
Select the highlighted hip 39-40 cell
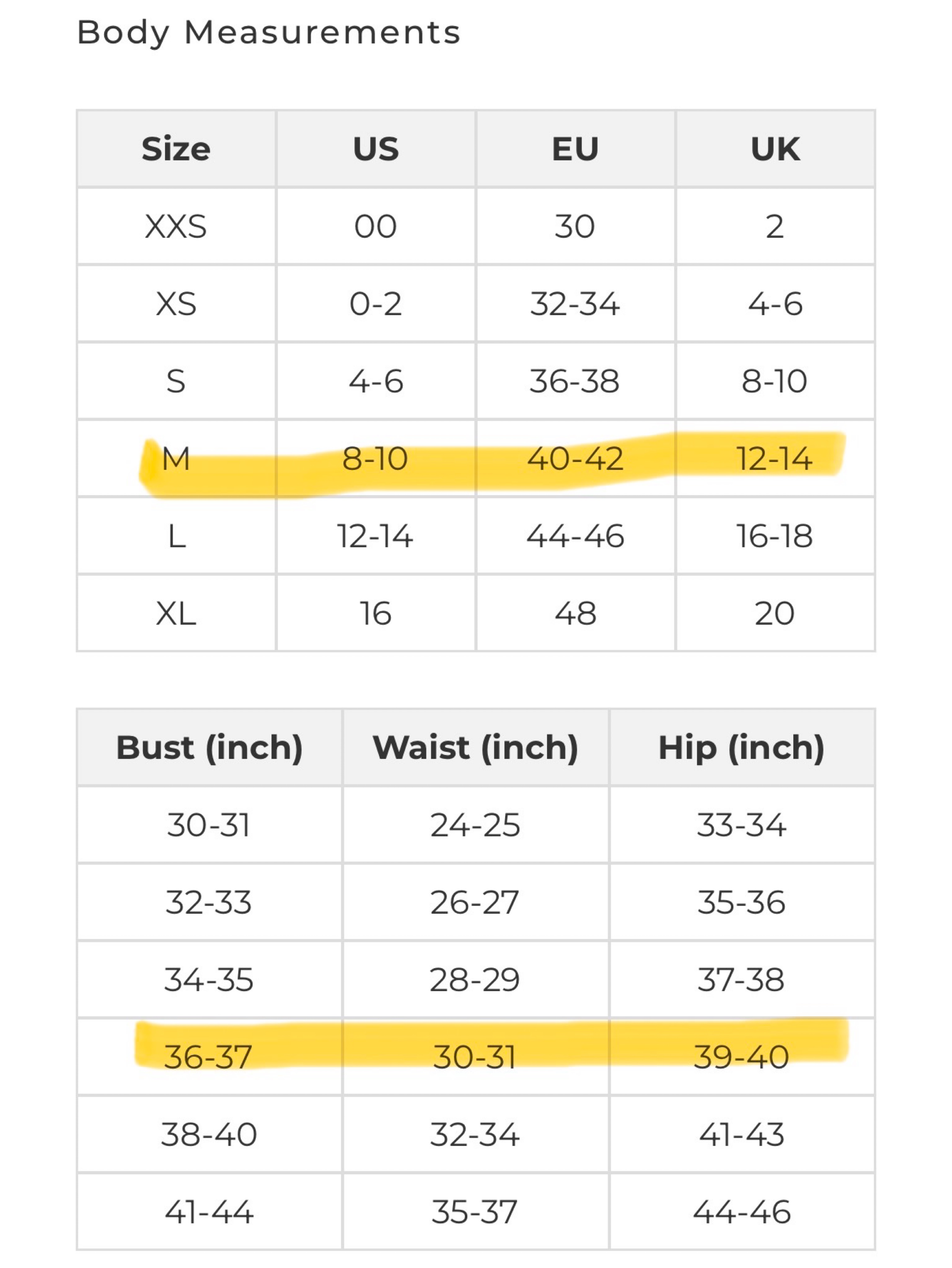pyautogui.click(x=742, y=1057)
